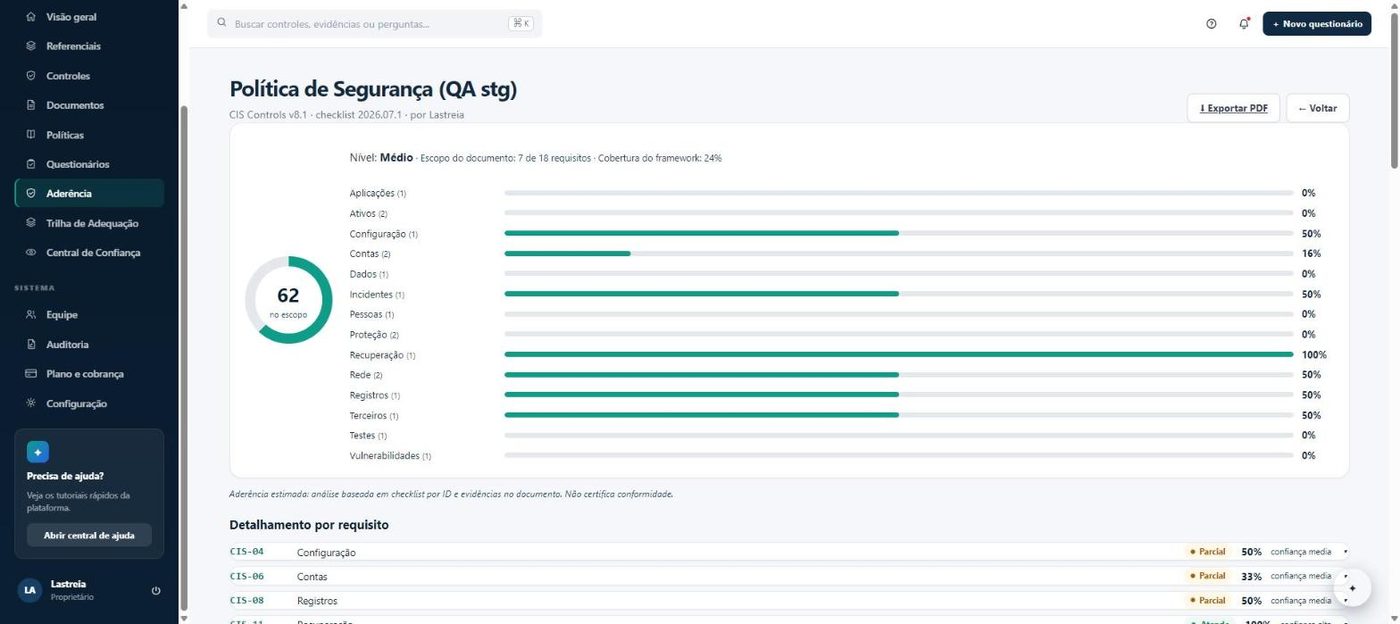Expand the CIS-04 Configuração row arrow

[x=1345, y=552]
